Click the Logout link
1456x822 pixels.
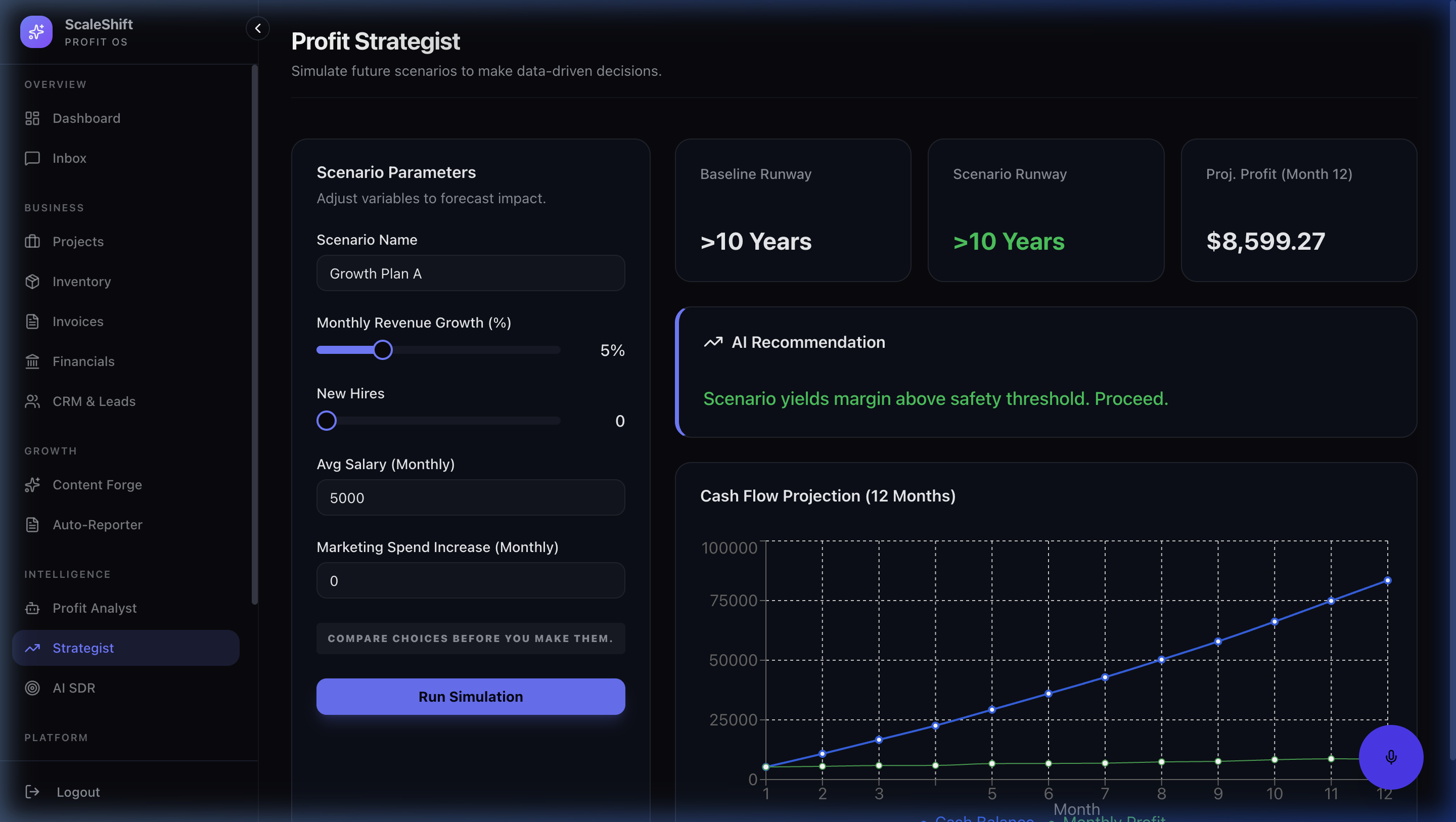point(78,792)
